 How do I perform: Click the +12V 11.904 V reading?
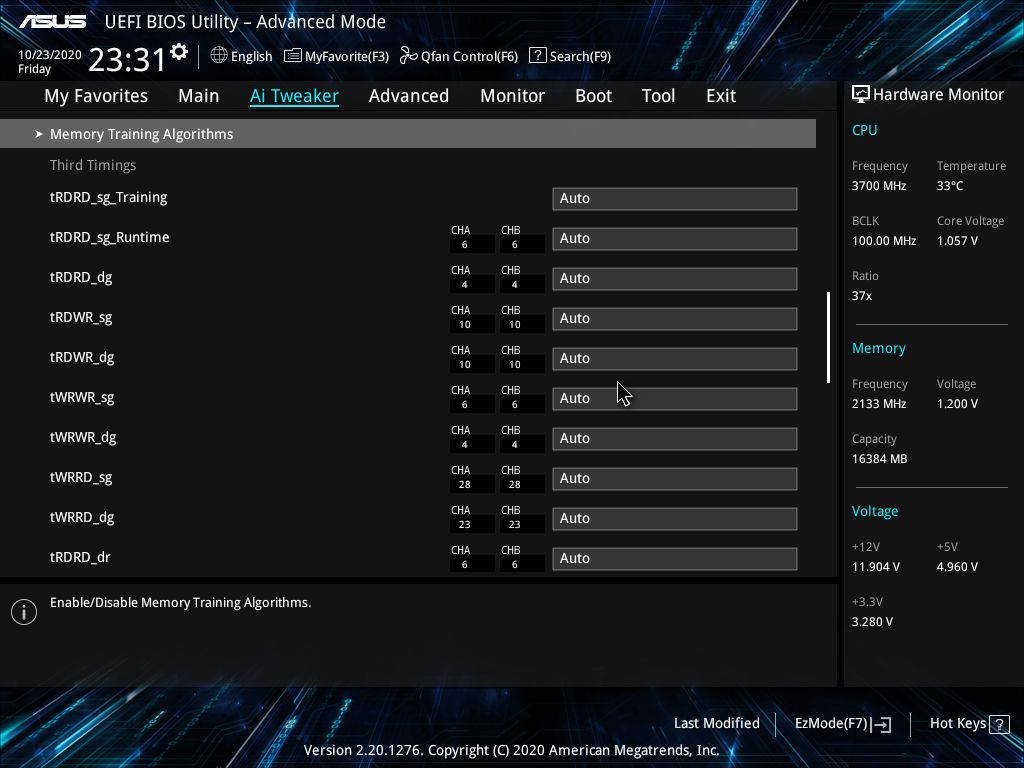point(875,567)
